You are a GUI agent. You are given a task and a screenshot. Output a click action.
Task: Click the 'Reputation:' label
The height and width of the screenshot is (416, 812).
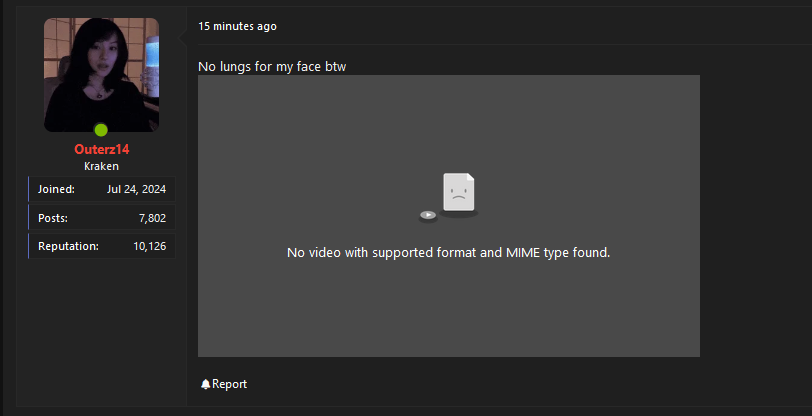tap(68, 246)
